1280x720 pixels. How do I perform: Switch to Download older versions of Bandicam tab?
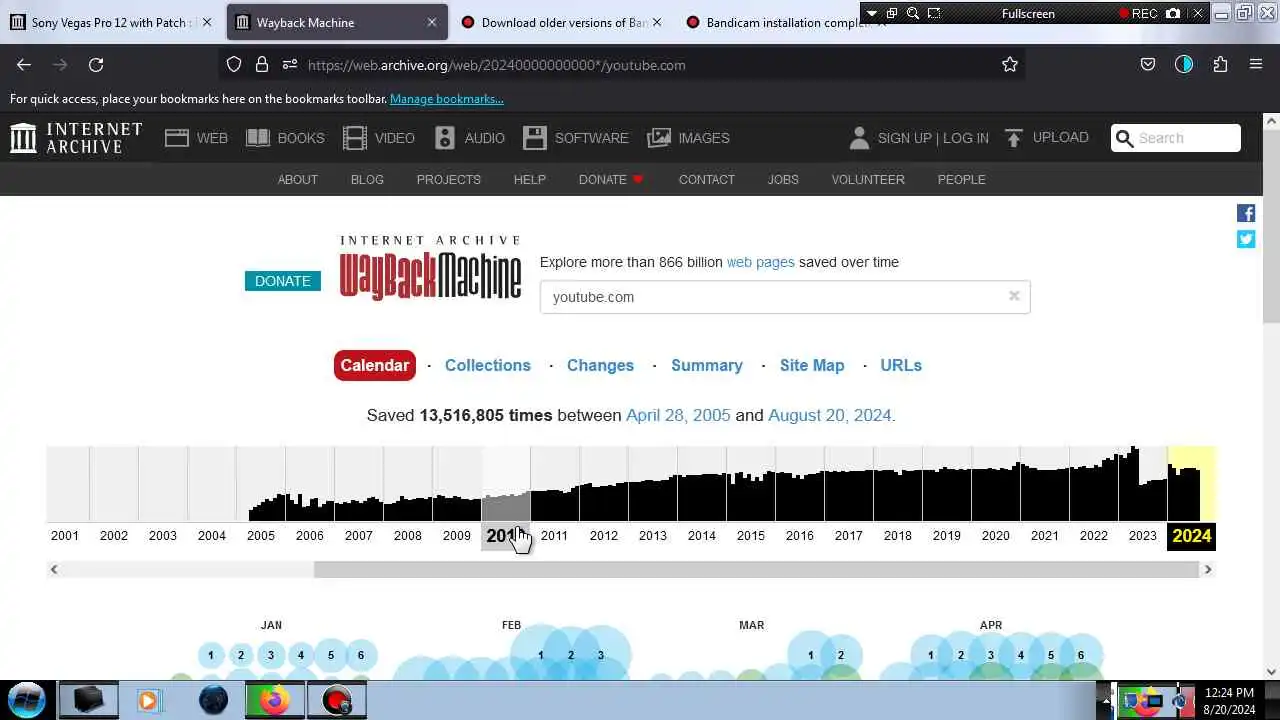(564, 22)
